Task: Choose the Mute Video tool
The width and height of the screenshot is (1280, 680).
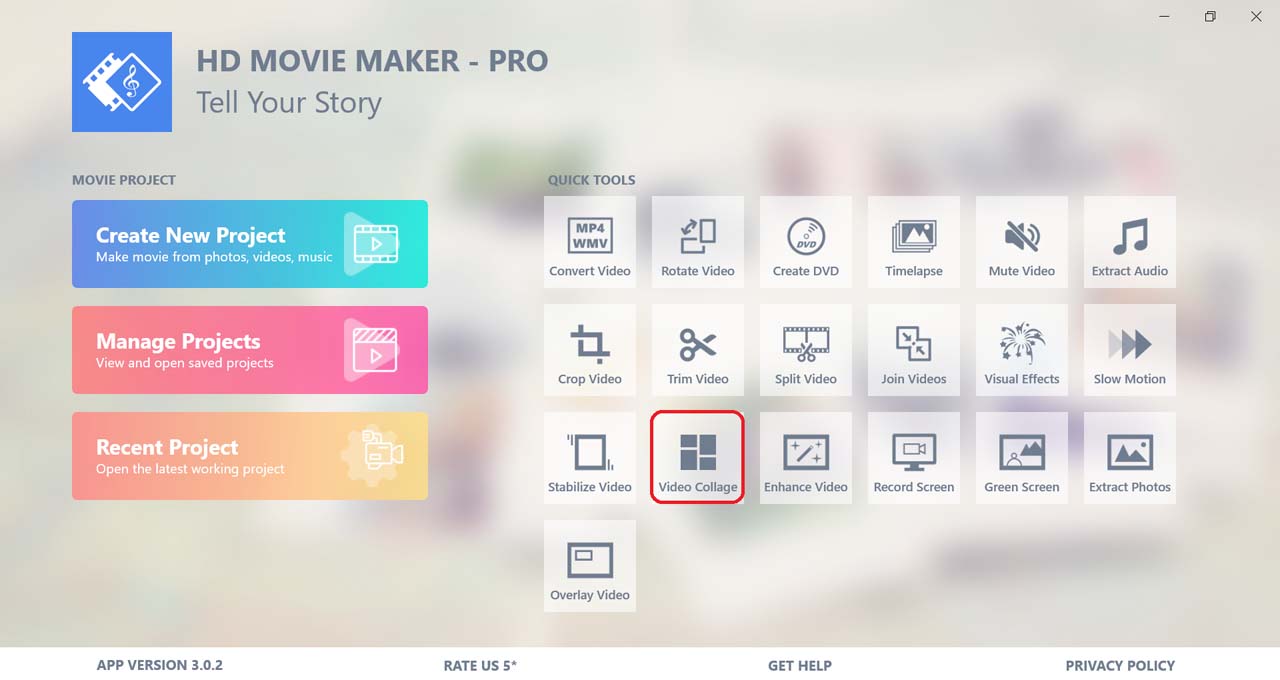Action: (x=1022, y=242)
